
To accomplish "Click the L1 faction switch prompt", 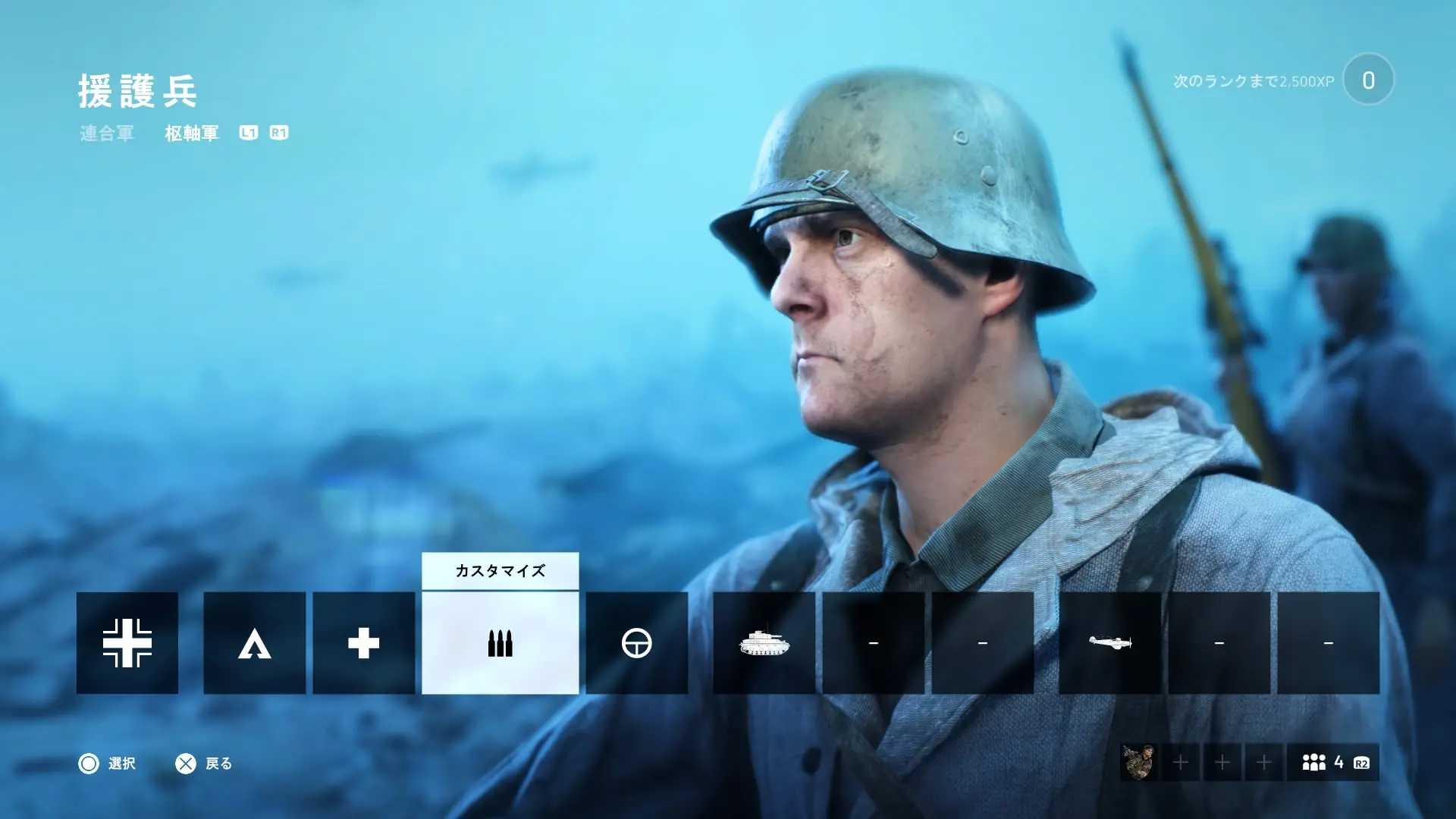I will [249, 133].
